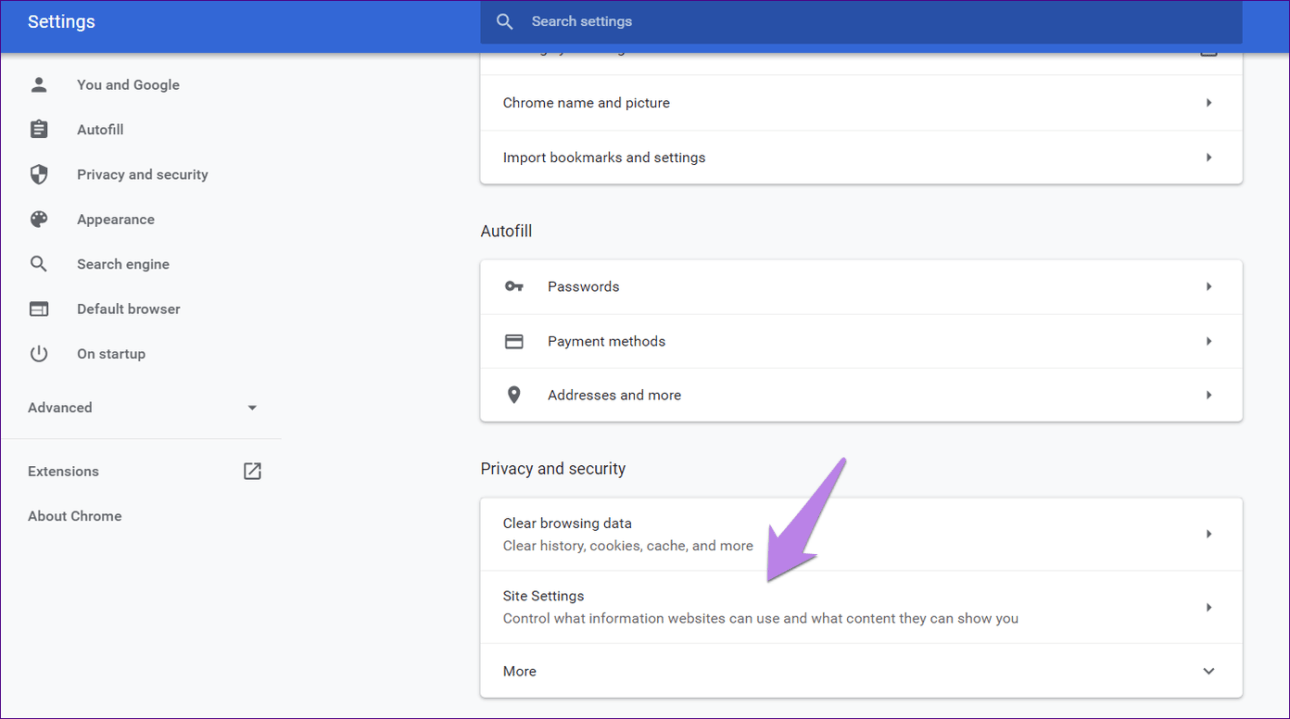Click the Search settings field

coord(860,21)
